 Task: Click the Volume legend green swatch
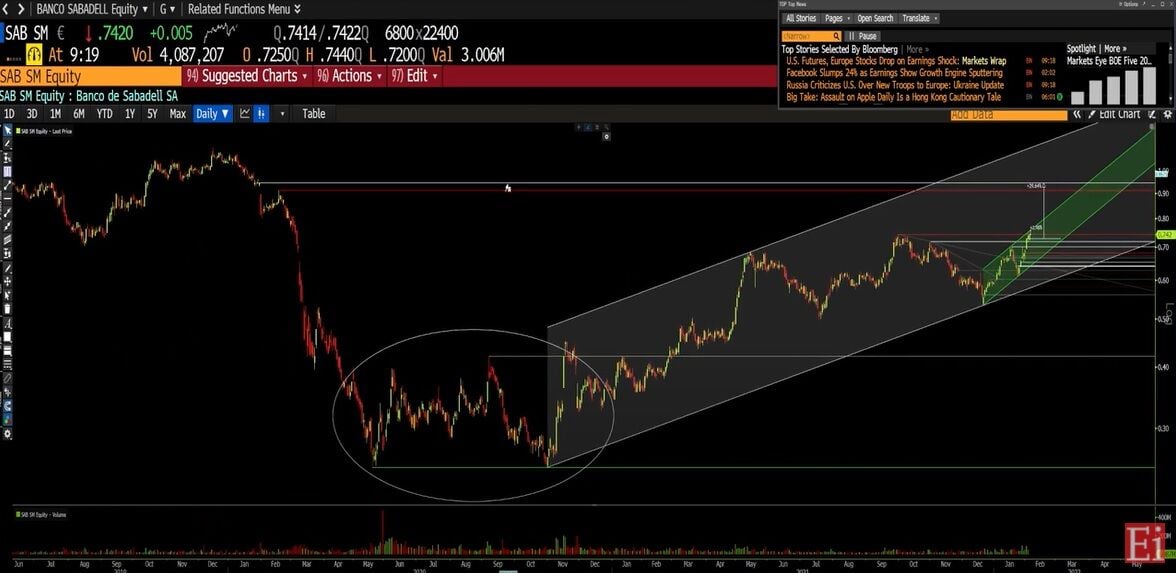(18, 514)
